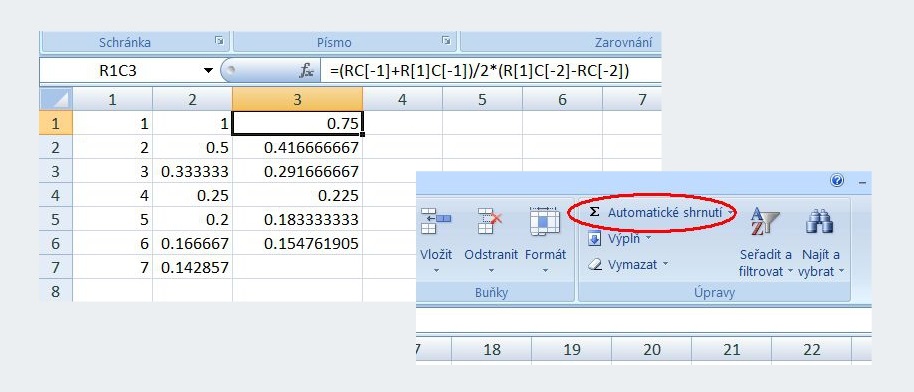
Task: Select column header 20 in lower sheet
Action: pyautogui.click(x=652, y=349)
